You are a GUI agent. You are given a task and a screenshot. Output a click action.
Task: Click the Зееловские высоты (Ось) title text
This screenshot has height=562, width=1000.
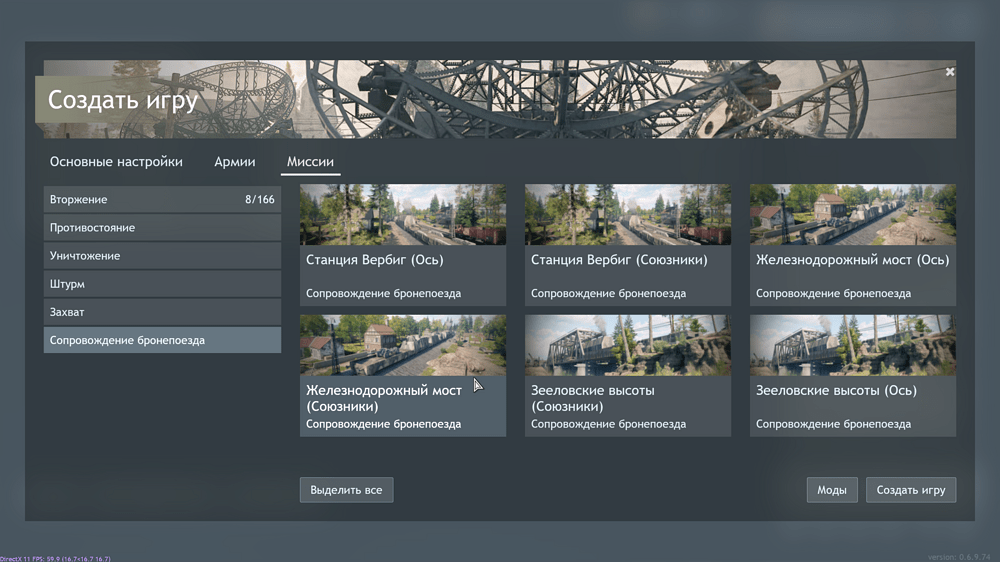[836, 390]
